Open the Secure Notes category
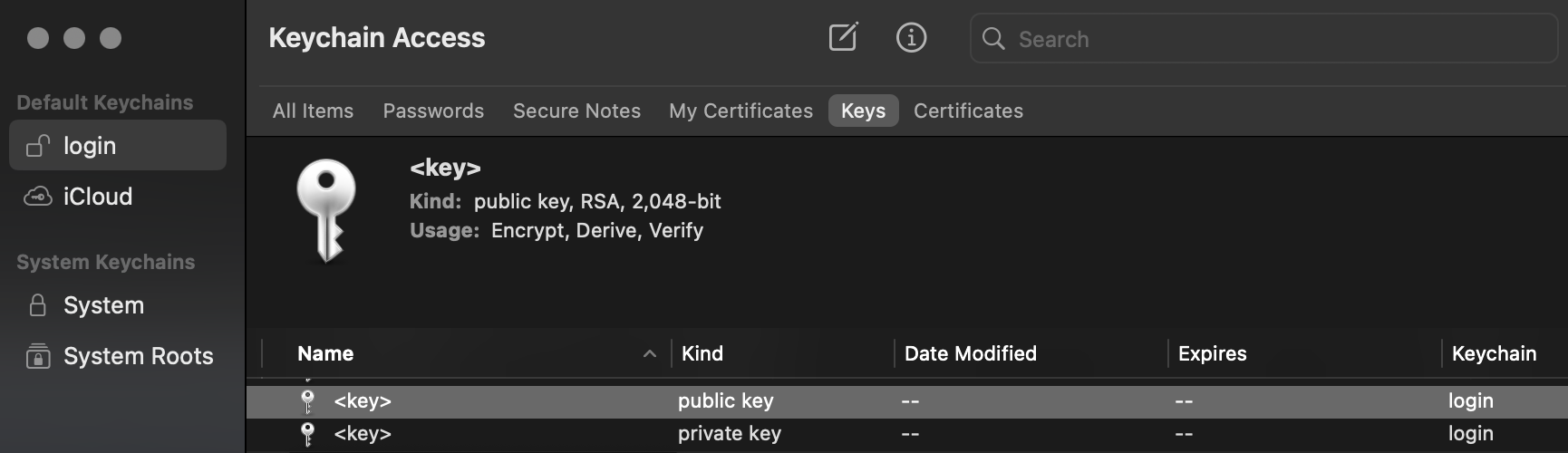Viewport: 1568px width, 453px height. [x=576, y=111]
